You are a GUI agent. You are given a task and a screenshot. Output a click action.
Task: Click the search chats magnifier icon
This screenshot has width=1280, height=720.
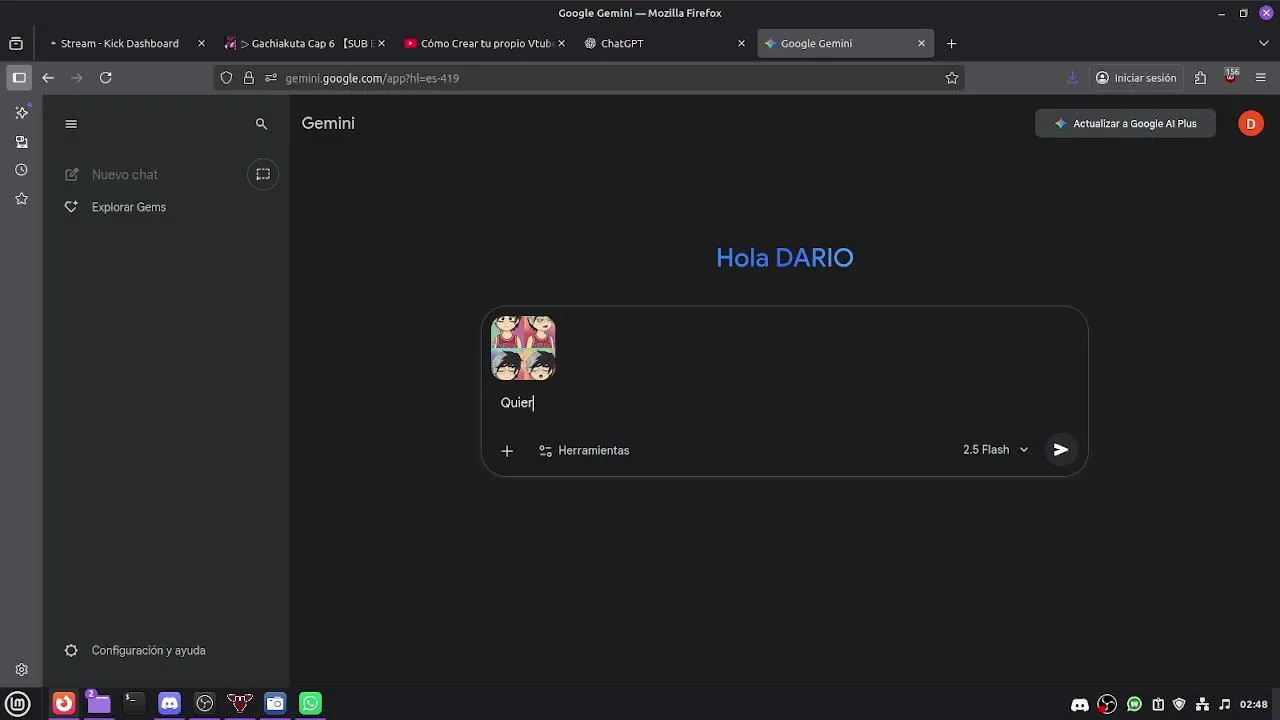(x=261, y=124)
